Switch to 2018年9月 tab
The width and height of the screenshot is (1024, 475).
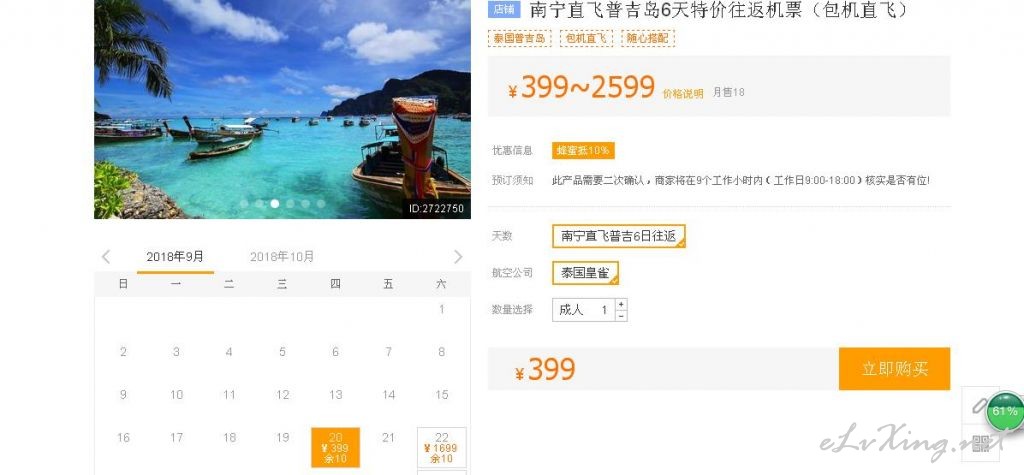click(x=175, y=257)
